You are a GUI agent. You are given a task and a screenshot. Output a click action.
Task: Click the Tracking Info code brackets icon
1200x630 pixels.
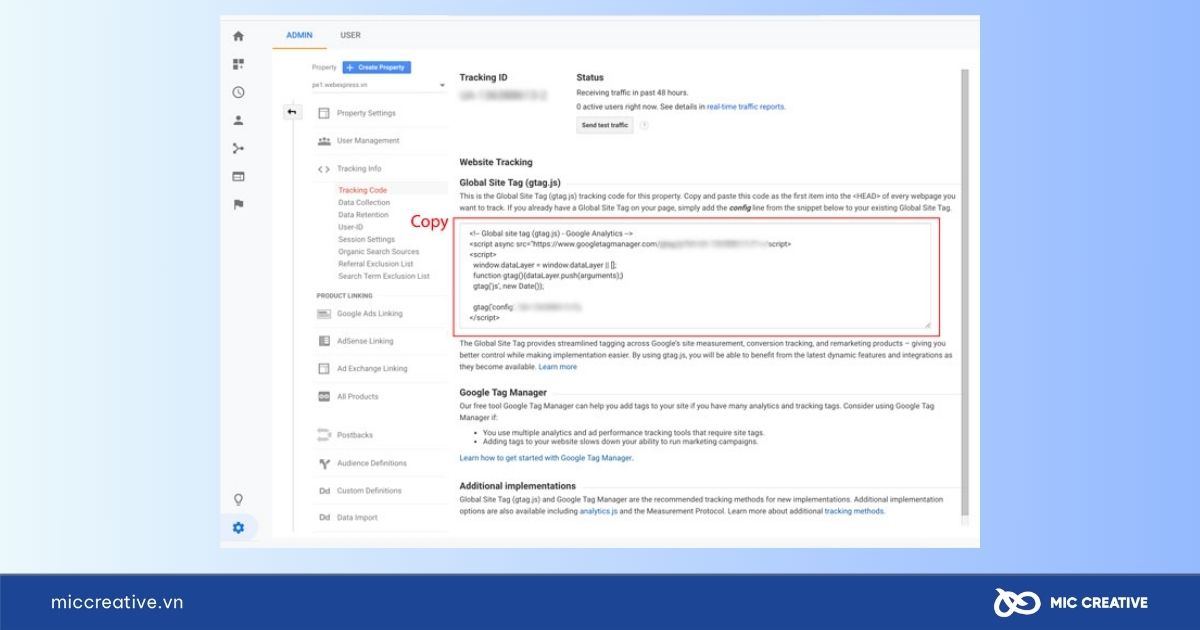click(324, 169)
